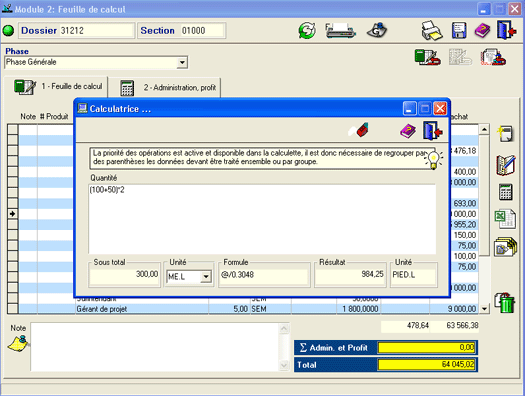Click the table scrollbar up arrow
The image size is (525, 396).
click(x=484, y=129)
